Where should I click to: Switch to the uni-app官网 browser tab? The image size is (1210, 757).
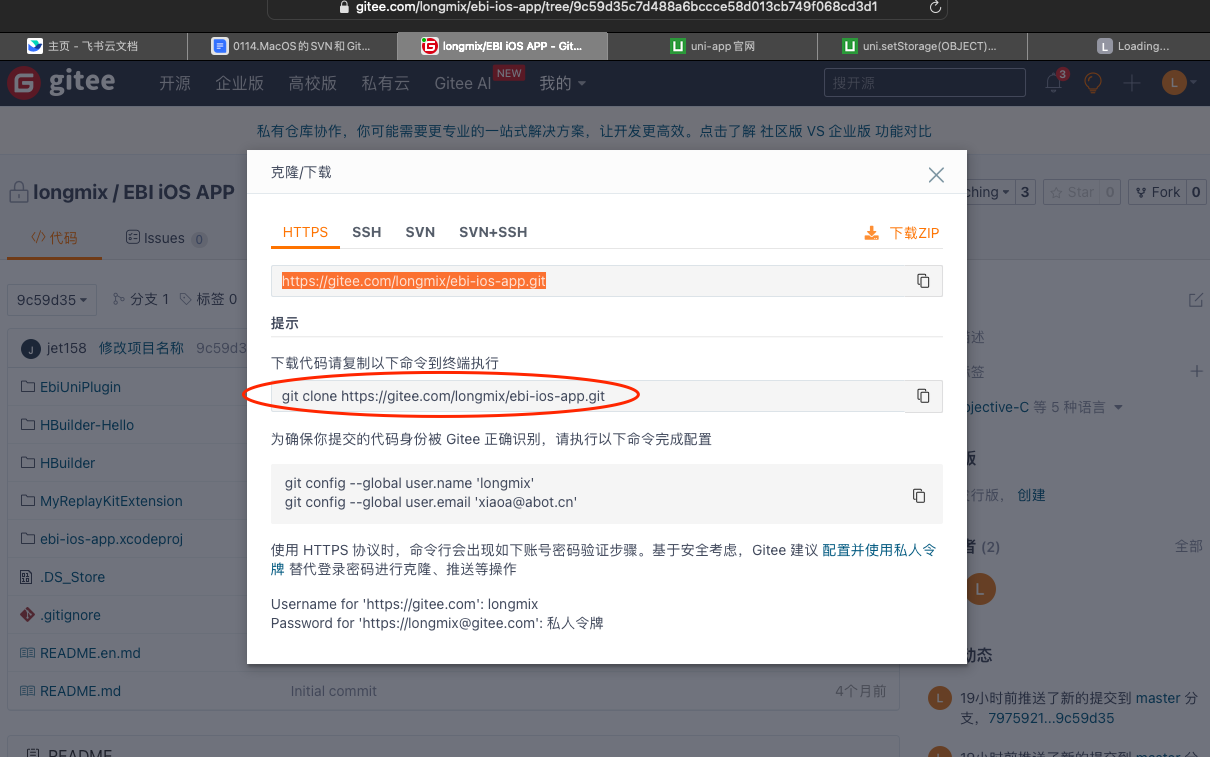point(712,46)
